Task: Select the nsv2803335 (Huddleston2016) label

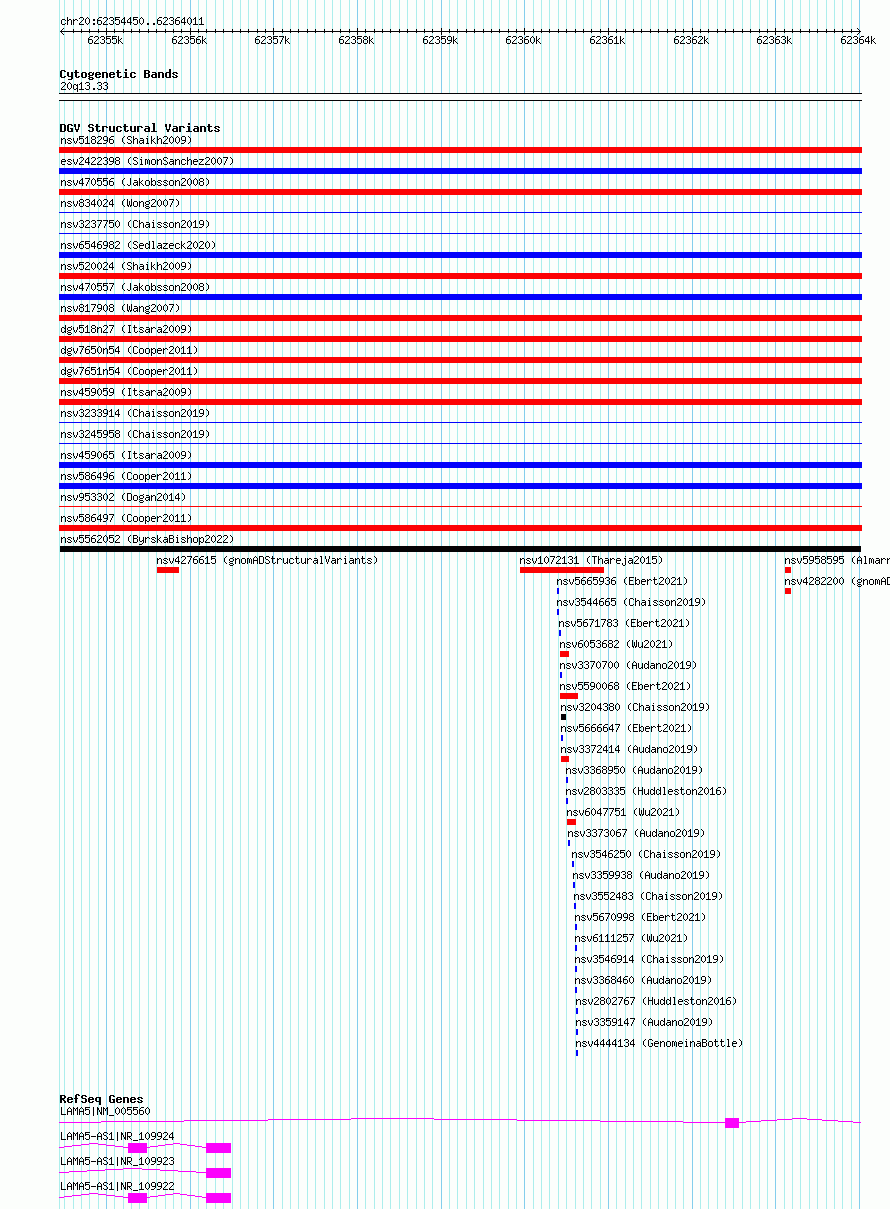Action: pyautogui.click(x=646, y=791)
